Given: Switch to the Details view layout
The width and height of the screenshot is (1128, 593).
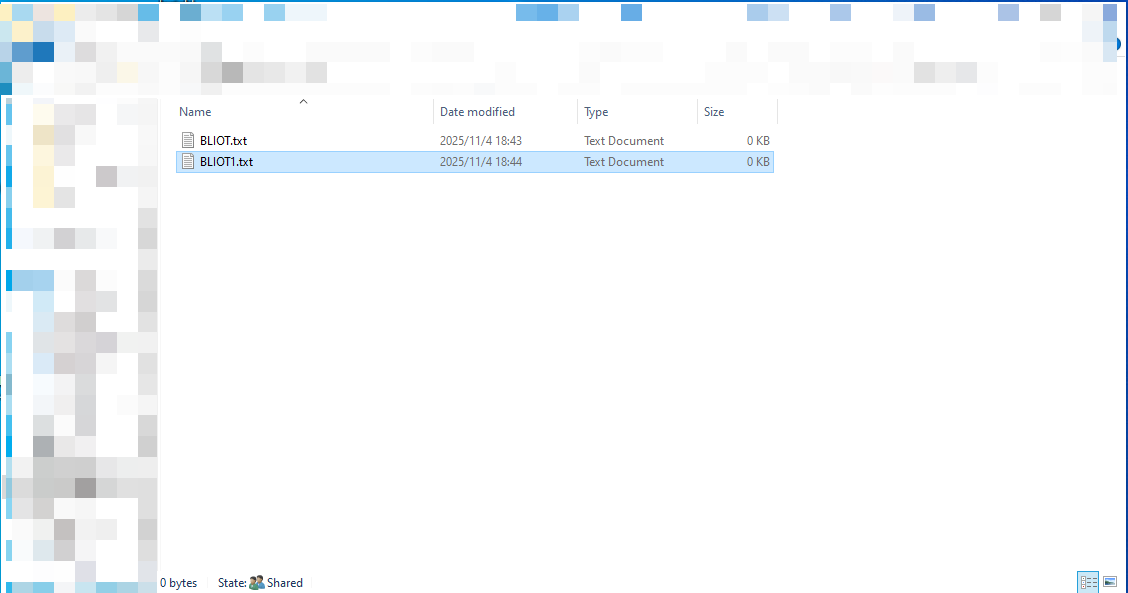Looking at the screenshot, I should pos(1088,582).
